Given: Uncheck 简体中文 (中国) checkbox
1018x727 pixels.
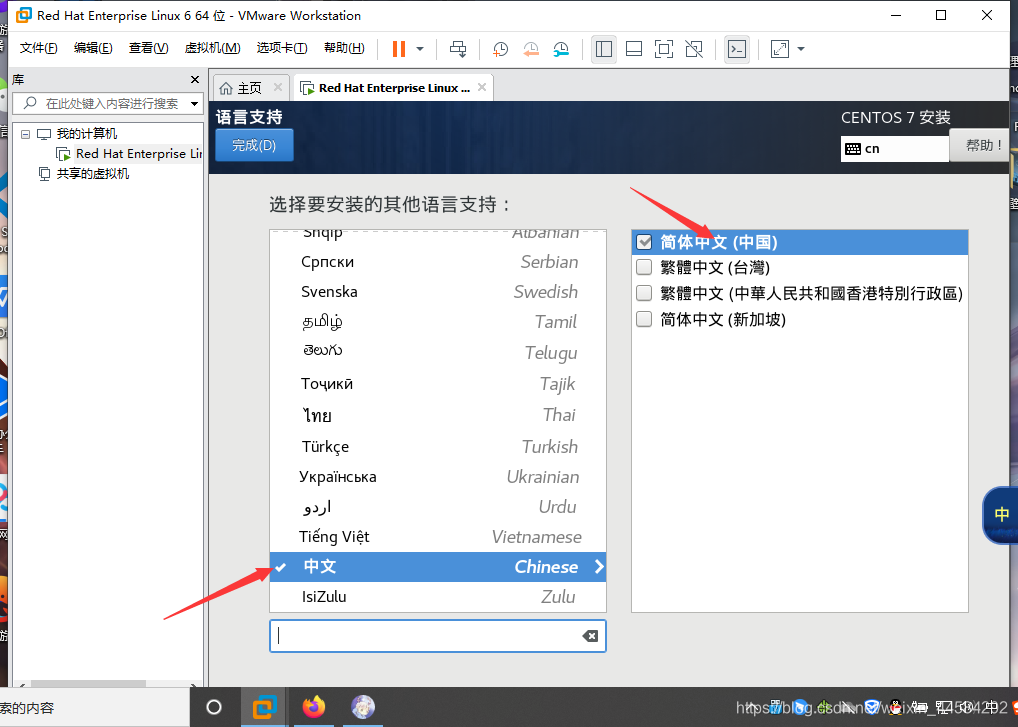Looking at the screenshot, I should pos(644,242).
